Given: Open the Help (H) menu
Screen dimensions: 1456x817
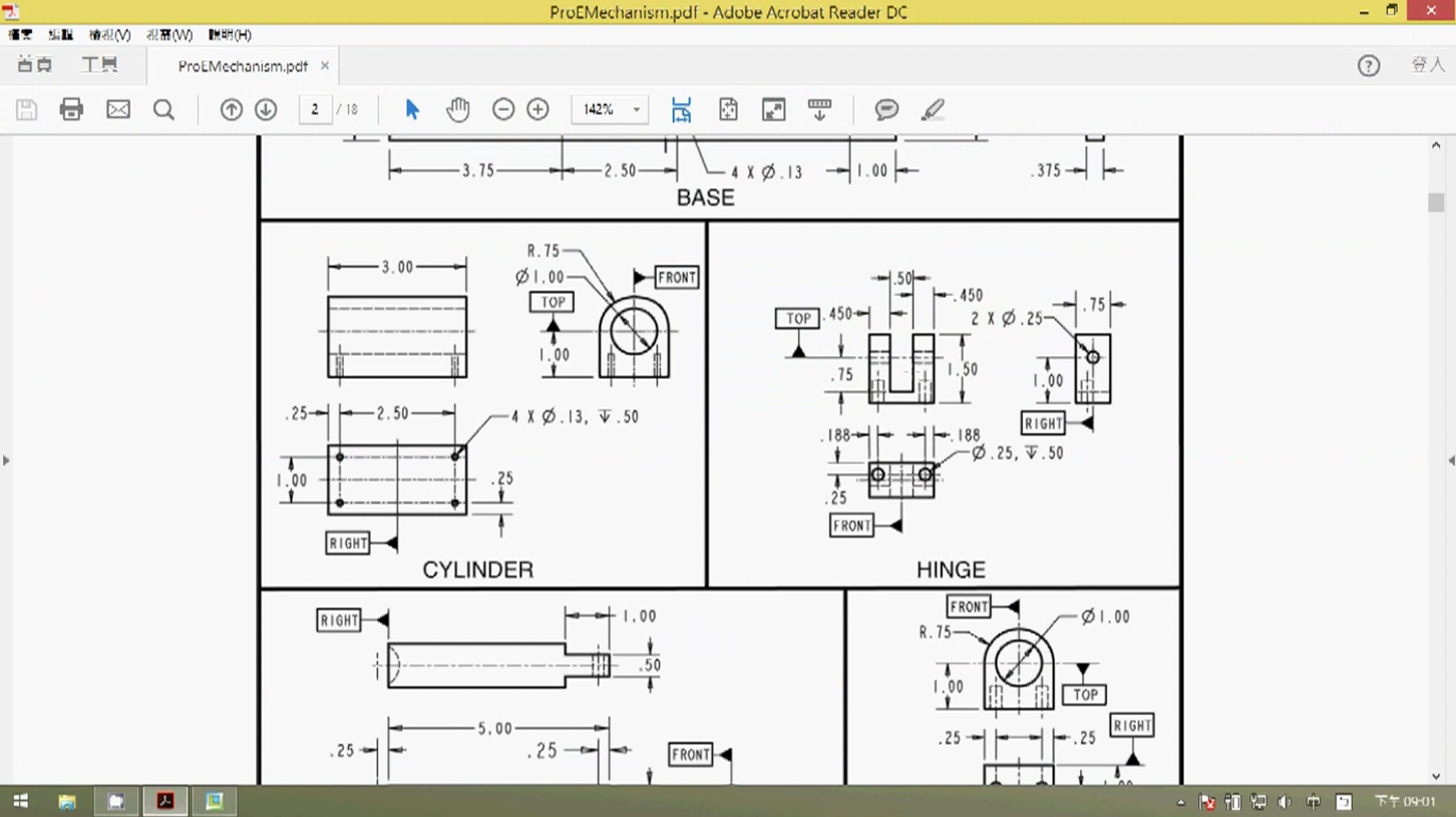Looking at the screenshot, I should pos(230,35).
